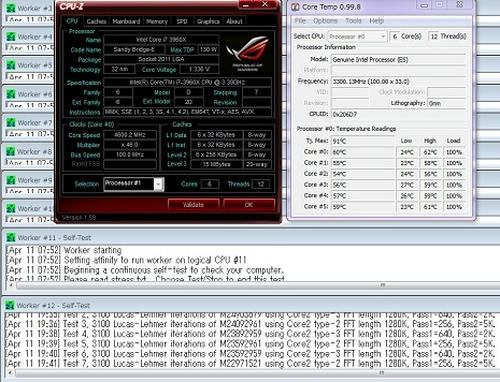This screenshot has width=500, height=382.
Task: Click the Worker #11 horizontal scrollbar
Action: click(258, 285)
